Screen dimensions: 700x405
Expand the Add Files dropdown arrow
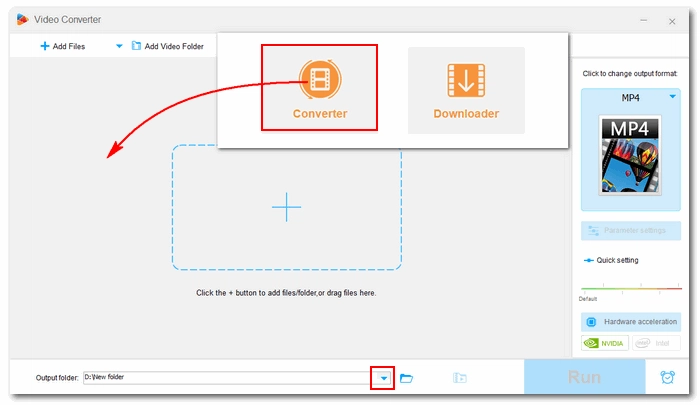click(x=119, y=46)
